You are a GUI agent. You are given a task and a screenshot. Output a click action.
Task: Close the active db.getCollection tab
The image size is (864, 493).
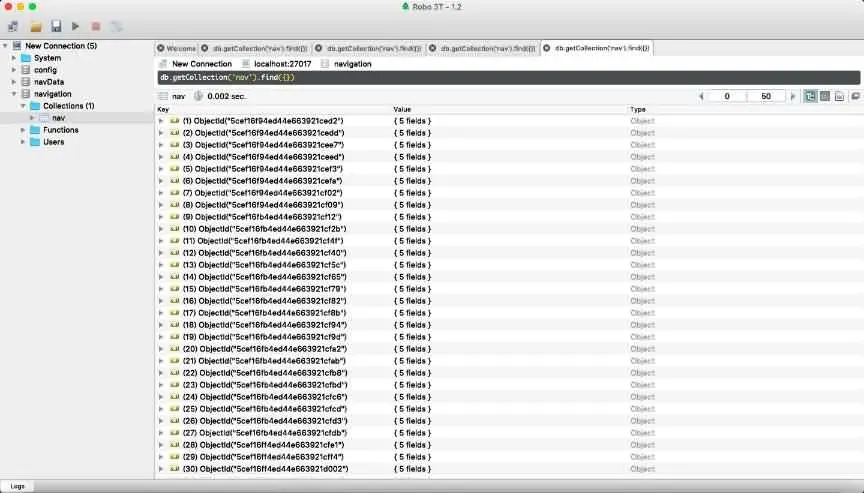(x=547, y=48)
